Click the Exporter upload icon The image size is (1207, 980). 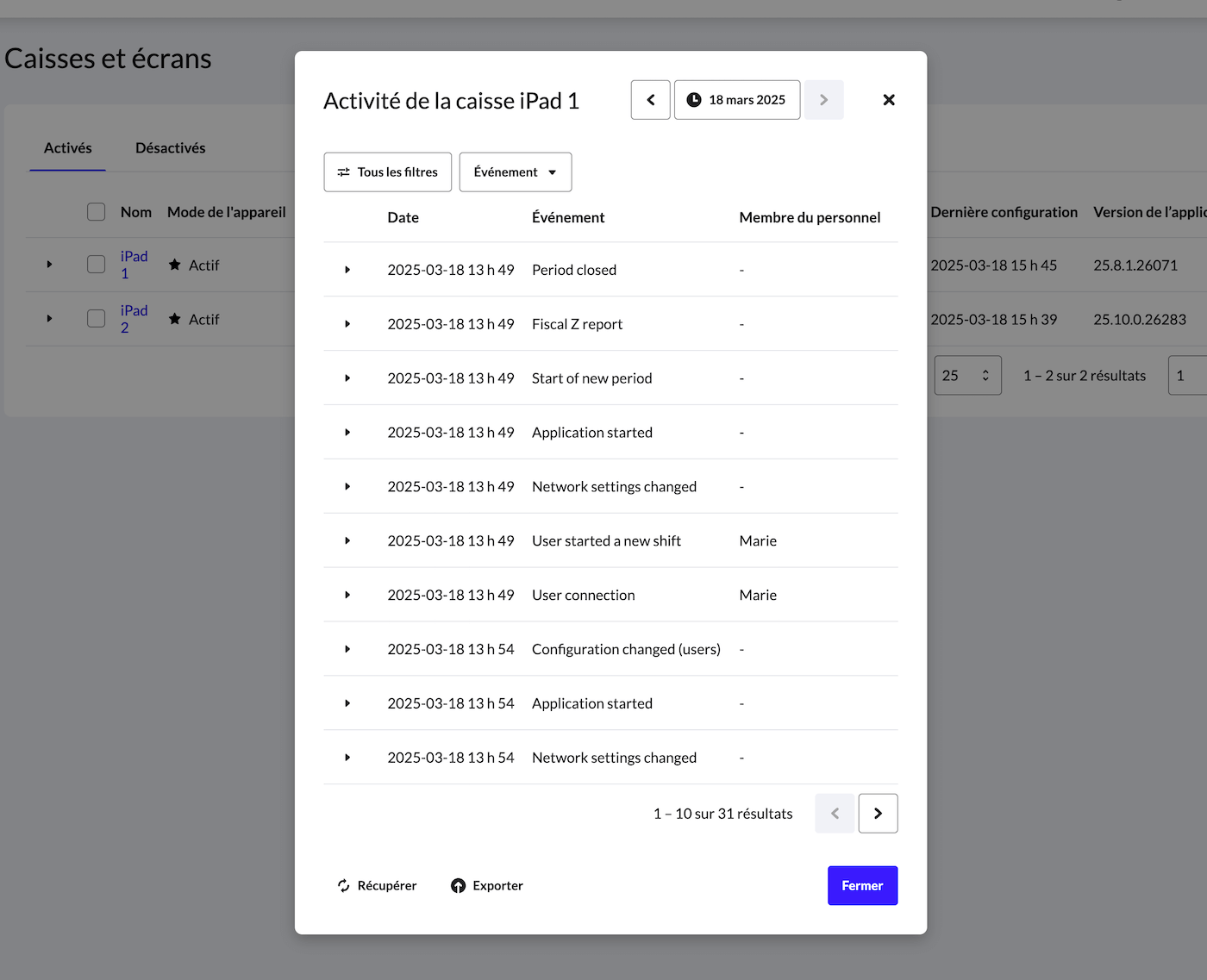coord(458,885)
